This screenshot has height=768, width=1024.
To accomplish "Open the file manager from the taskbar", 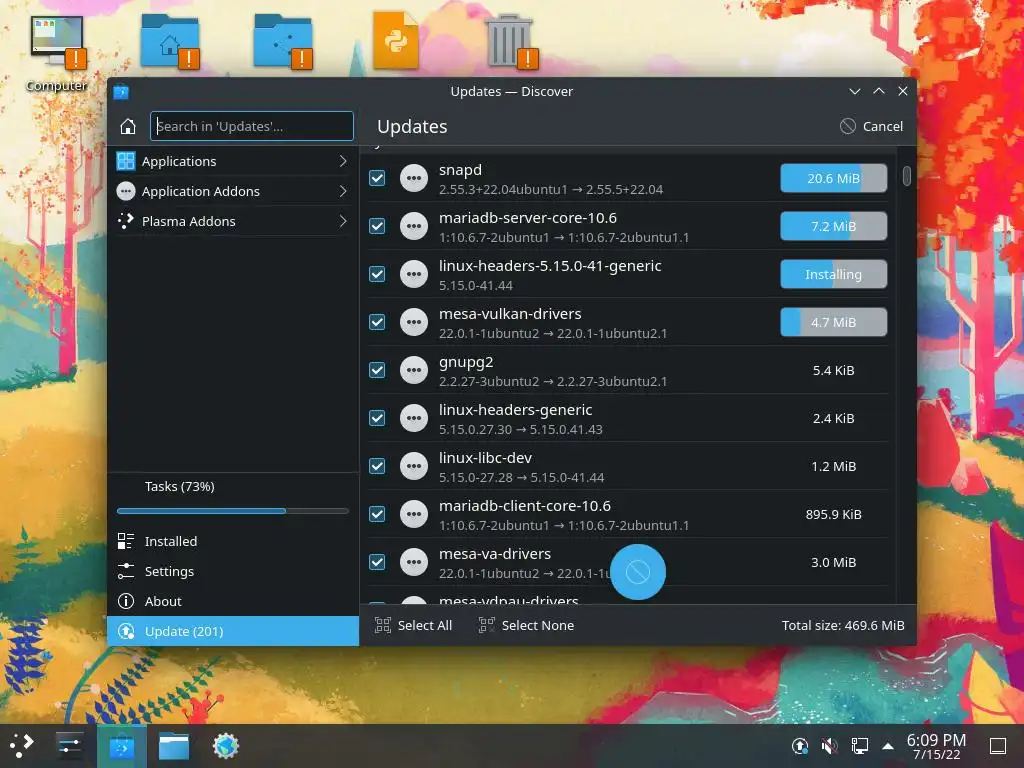I will tap(174, 745).
